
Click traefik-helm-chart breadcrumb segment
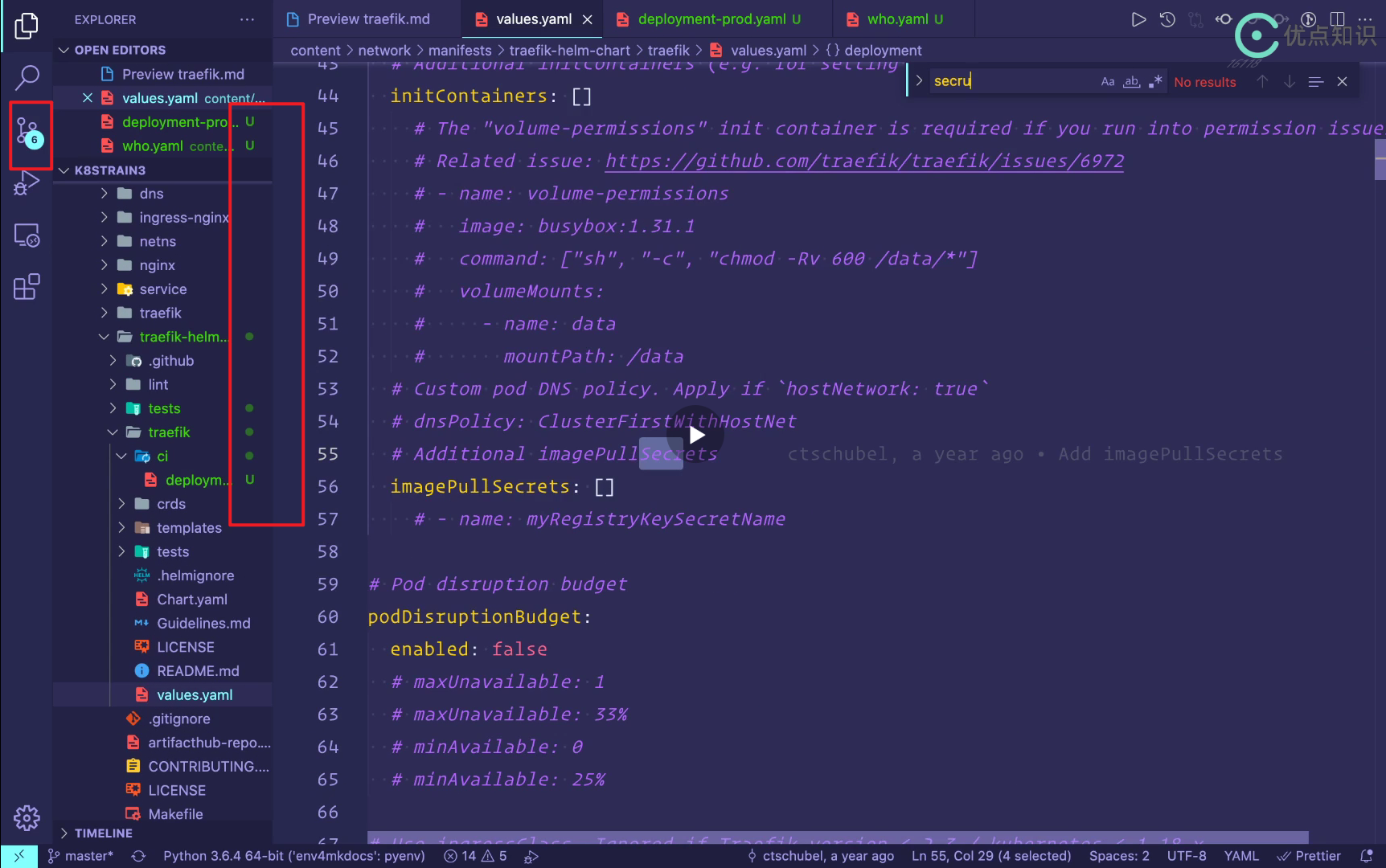[x=569, y=51]
